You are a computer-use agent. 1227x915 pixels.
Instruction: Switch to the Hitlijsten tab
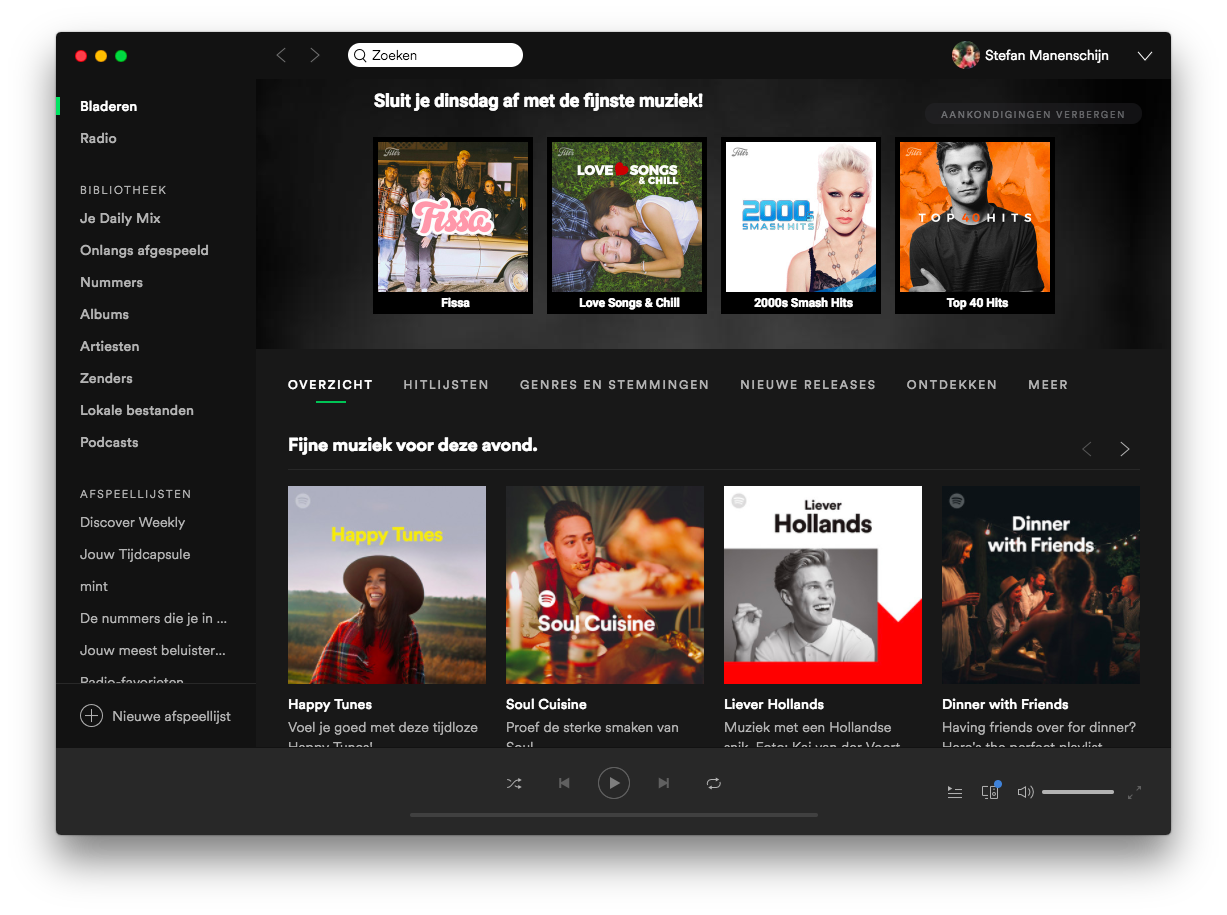click(446, 385)
